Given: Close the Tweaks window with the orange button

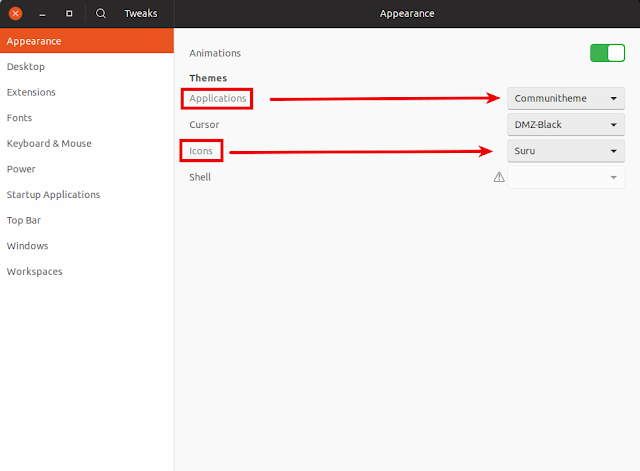Looking at the screenshot, I should point(16,13).
